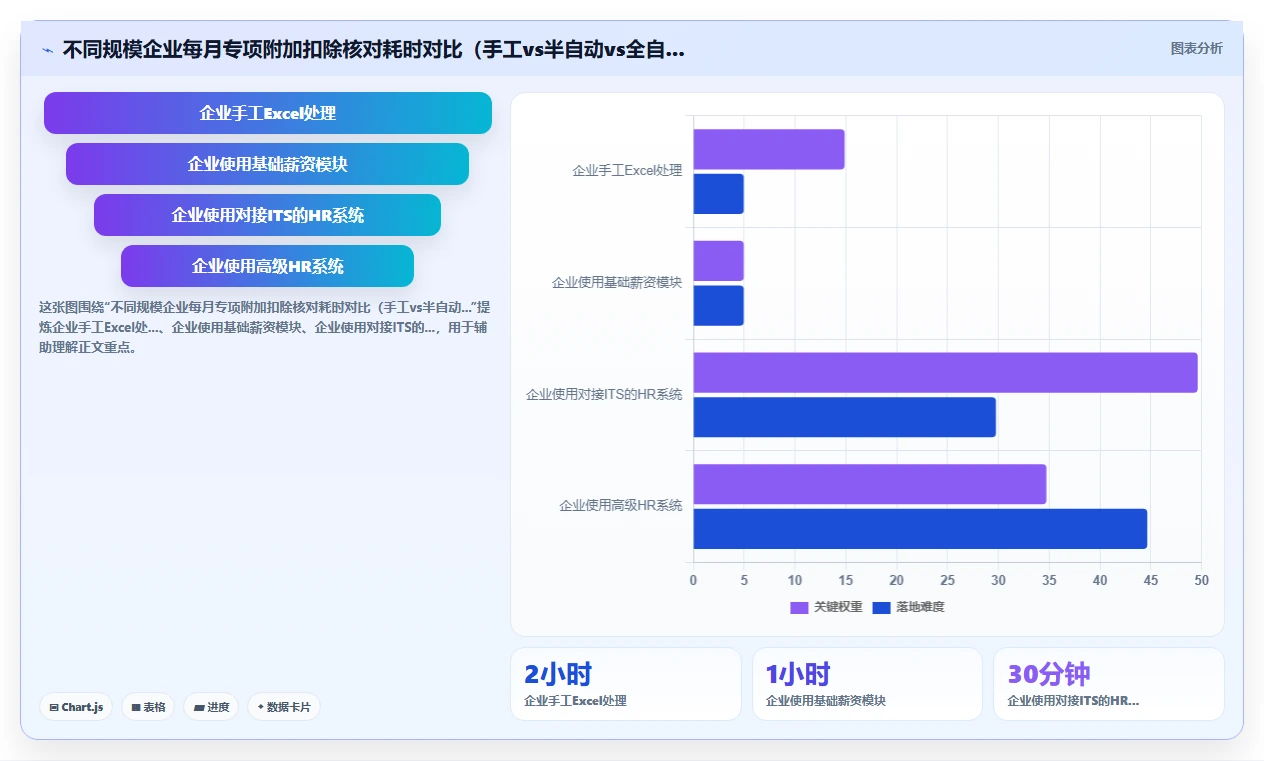
Task: Select the 企业手工Excel处理 funnel bar
Action: coord(268,113)
